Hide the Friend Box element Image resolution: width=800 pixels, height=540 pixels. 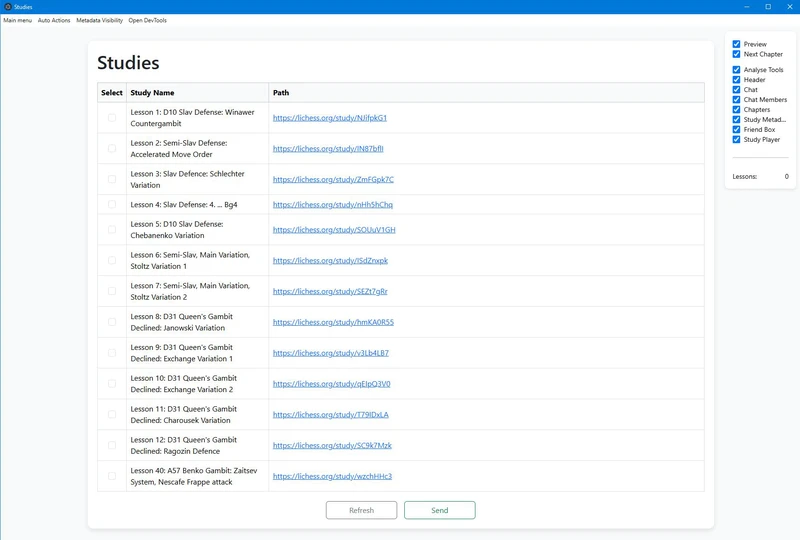[x=737, y=130]
